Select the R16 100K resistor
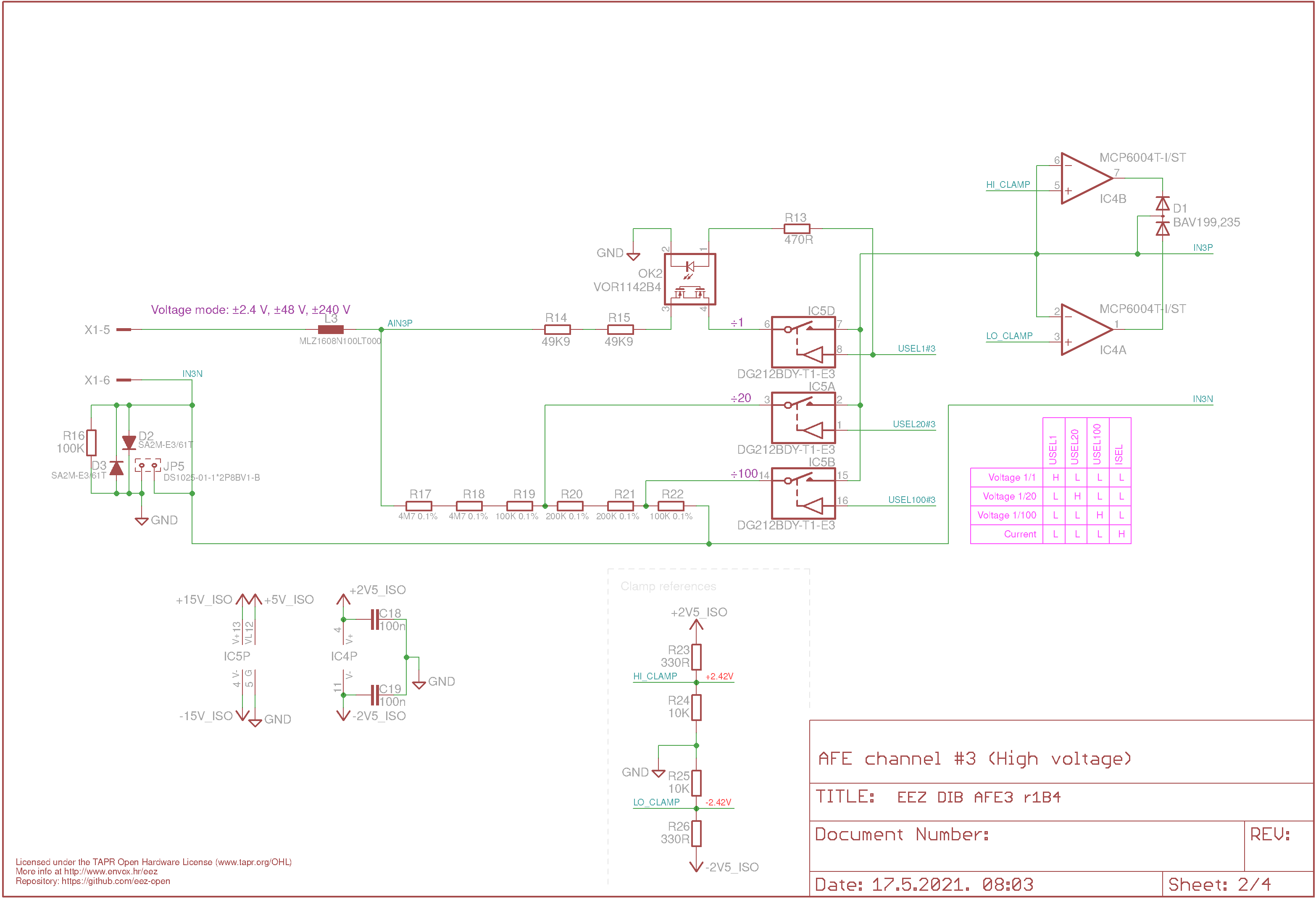 click(x=91, y=442)
